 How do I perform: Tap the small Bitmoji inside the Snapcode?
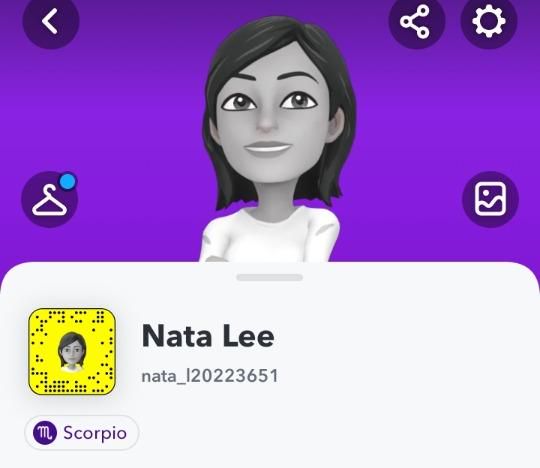pyautogui.click(x=72, y=351)
